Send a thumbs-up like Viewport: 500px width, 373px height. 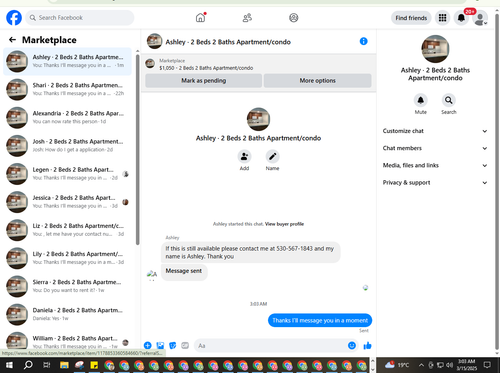pyautogui.click(x=367, y=345)
